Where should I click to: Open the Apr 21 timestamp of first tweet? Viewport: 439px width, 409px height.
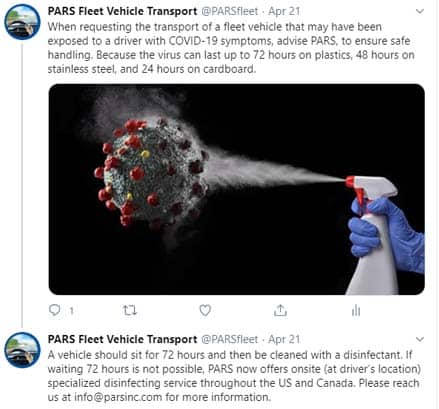(x=284, y=11)
